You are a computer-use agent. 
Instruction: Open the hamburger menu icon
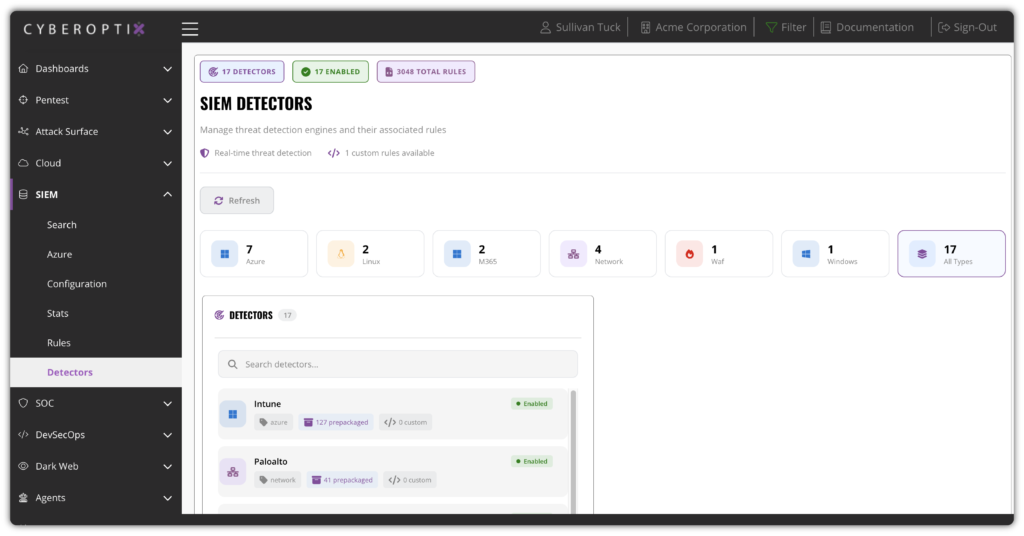(190, 28)
